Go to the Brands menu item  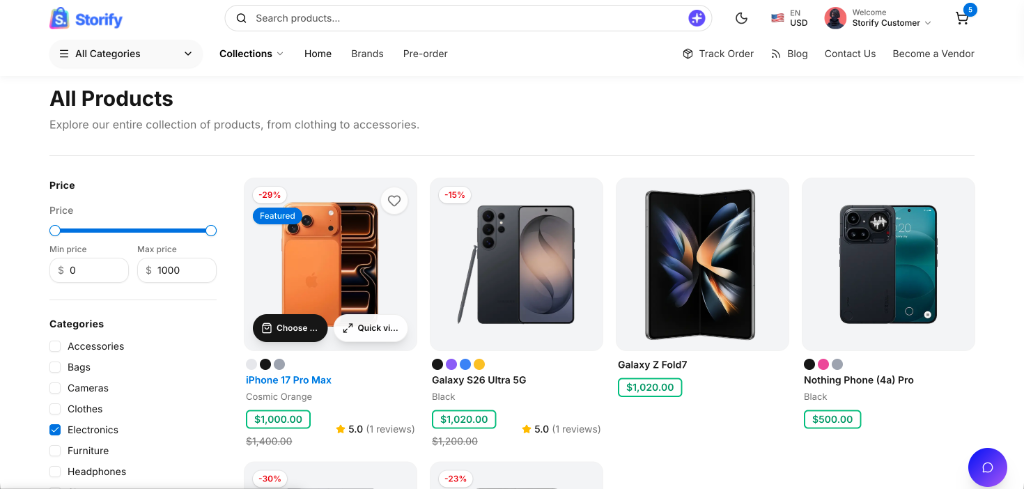point(367,54)
